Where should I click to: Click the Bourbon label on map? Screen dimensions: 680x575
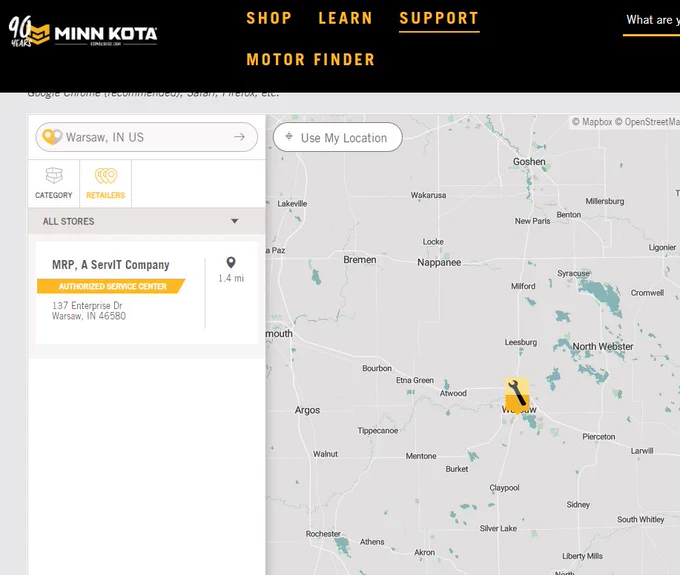376,368
